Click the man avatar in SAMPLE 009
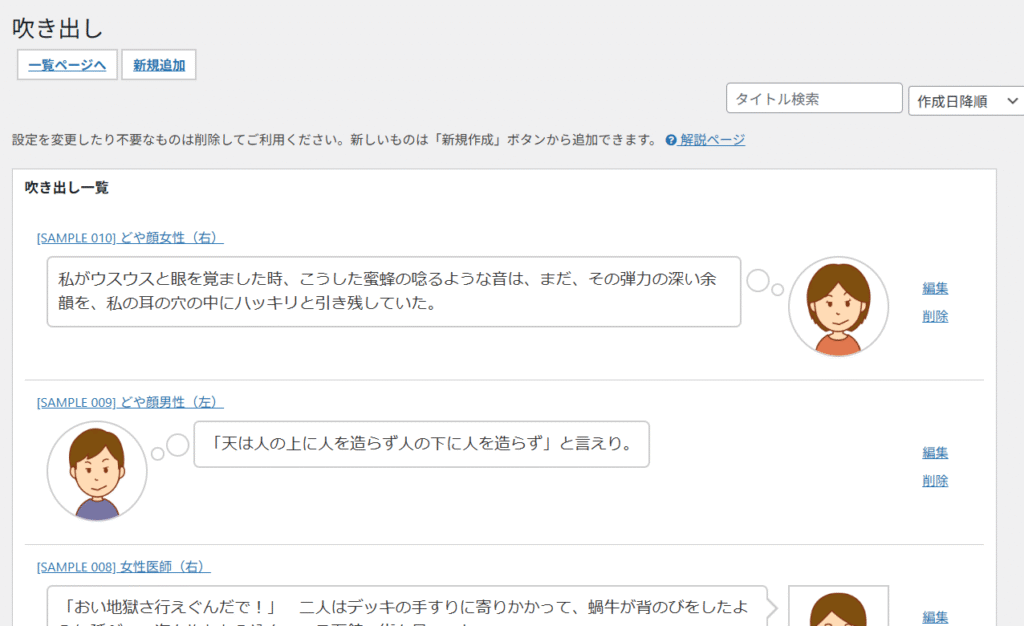 pos(97,471)
